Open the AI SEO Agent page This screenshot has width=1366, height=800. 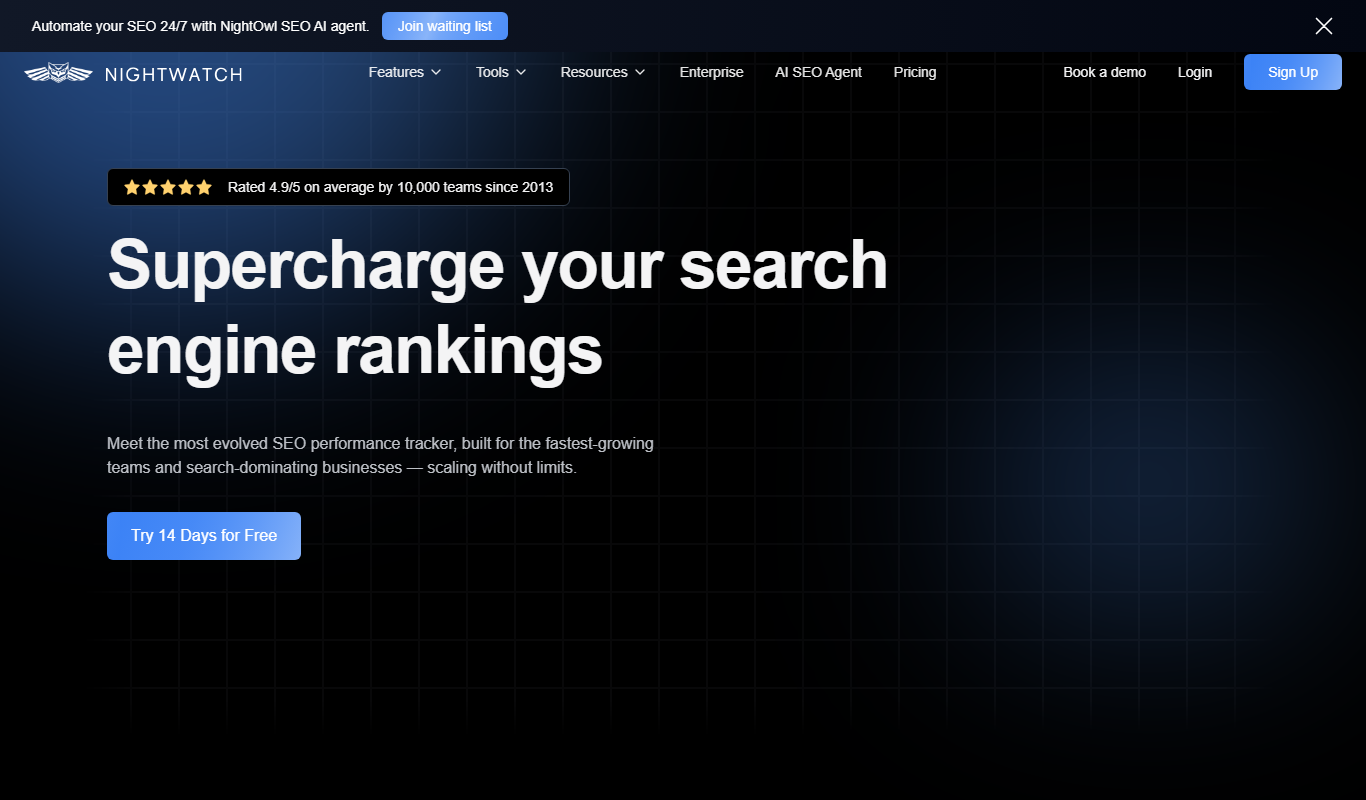pos(819,72)
